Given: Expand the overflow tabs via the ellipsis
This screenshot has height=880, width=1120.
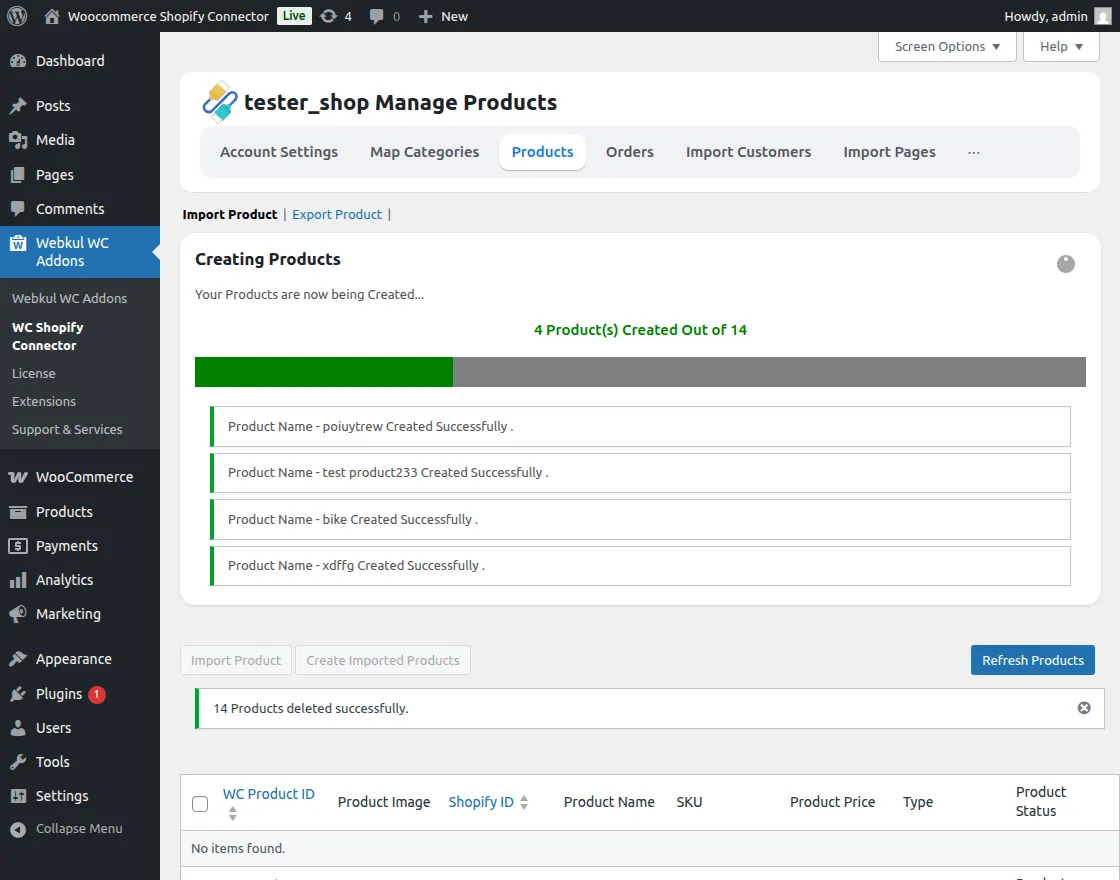Looking at the screenshot, I should (x=974, y=151).
